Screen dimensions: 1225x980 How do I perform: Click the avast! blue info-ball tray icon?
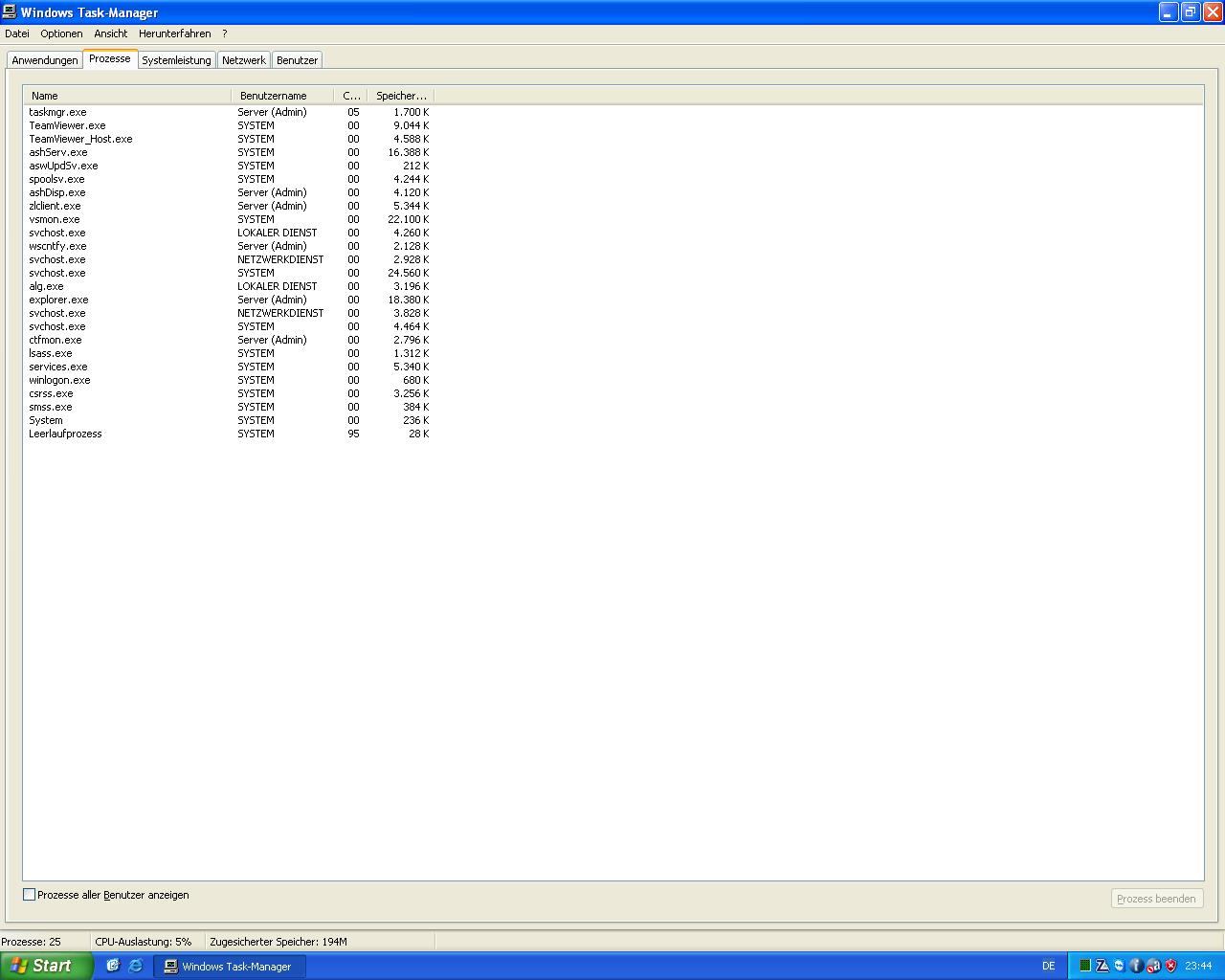click(x=1136, y=966)
